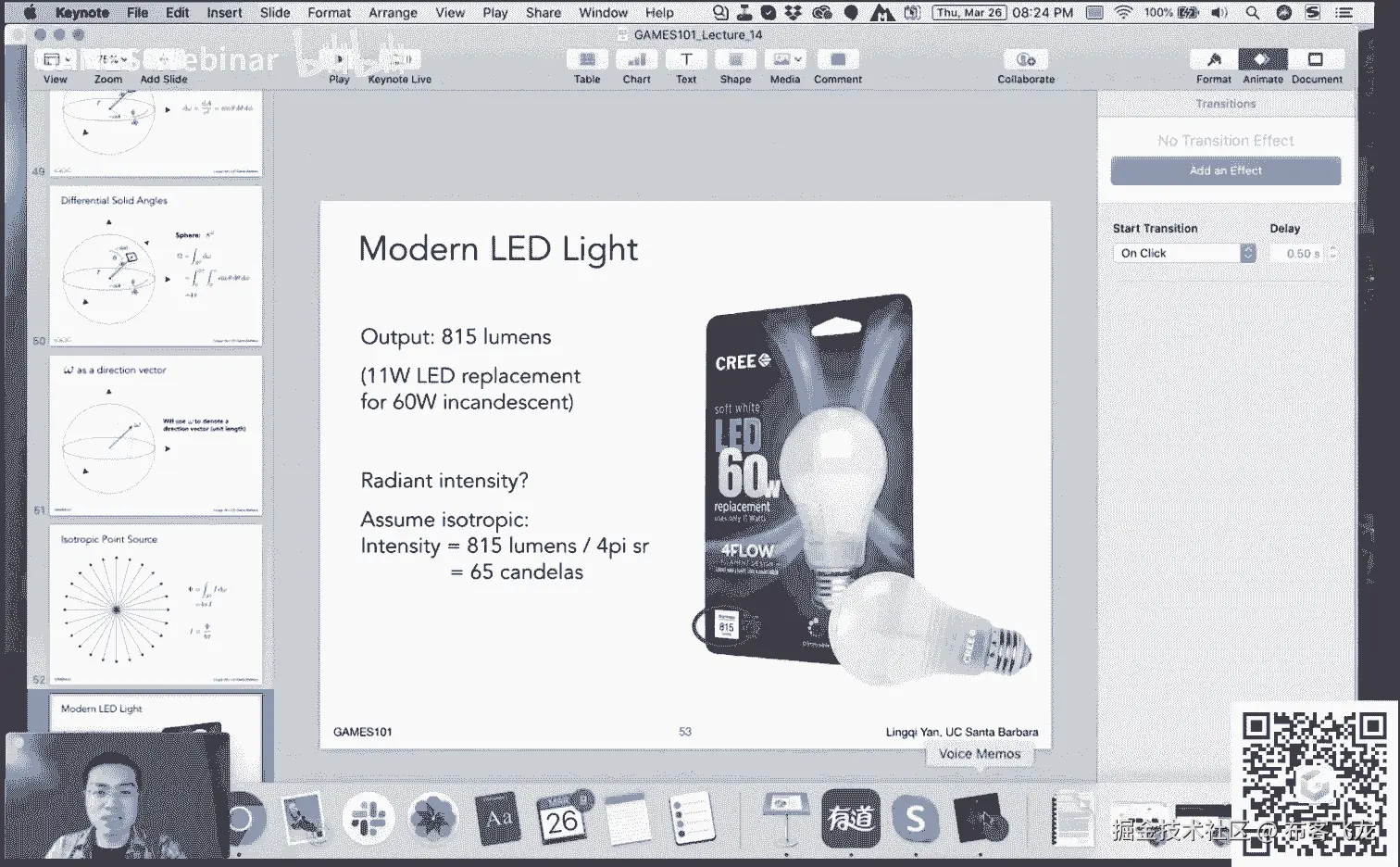Image resolution: width=1400 pixels, height=867 pixels.
Task: Open Wi-Fi status menu
Action: (1123, 12)
